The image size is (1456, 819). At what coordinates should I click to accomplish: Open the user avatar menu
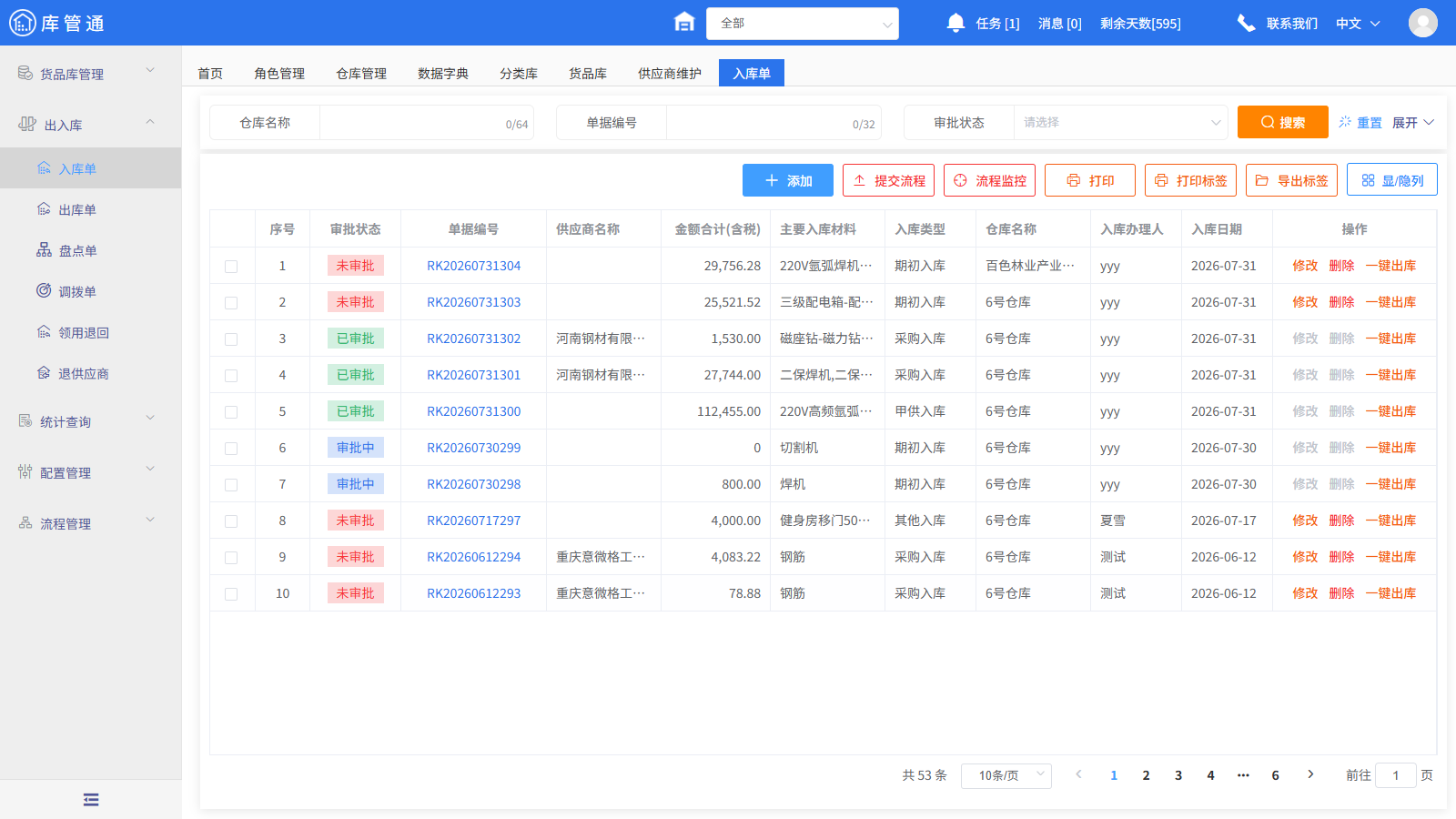click(1423, 23)
